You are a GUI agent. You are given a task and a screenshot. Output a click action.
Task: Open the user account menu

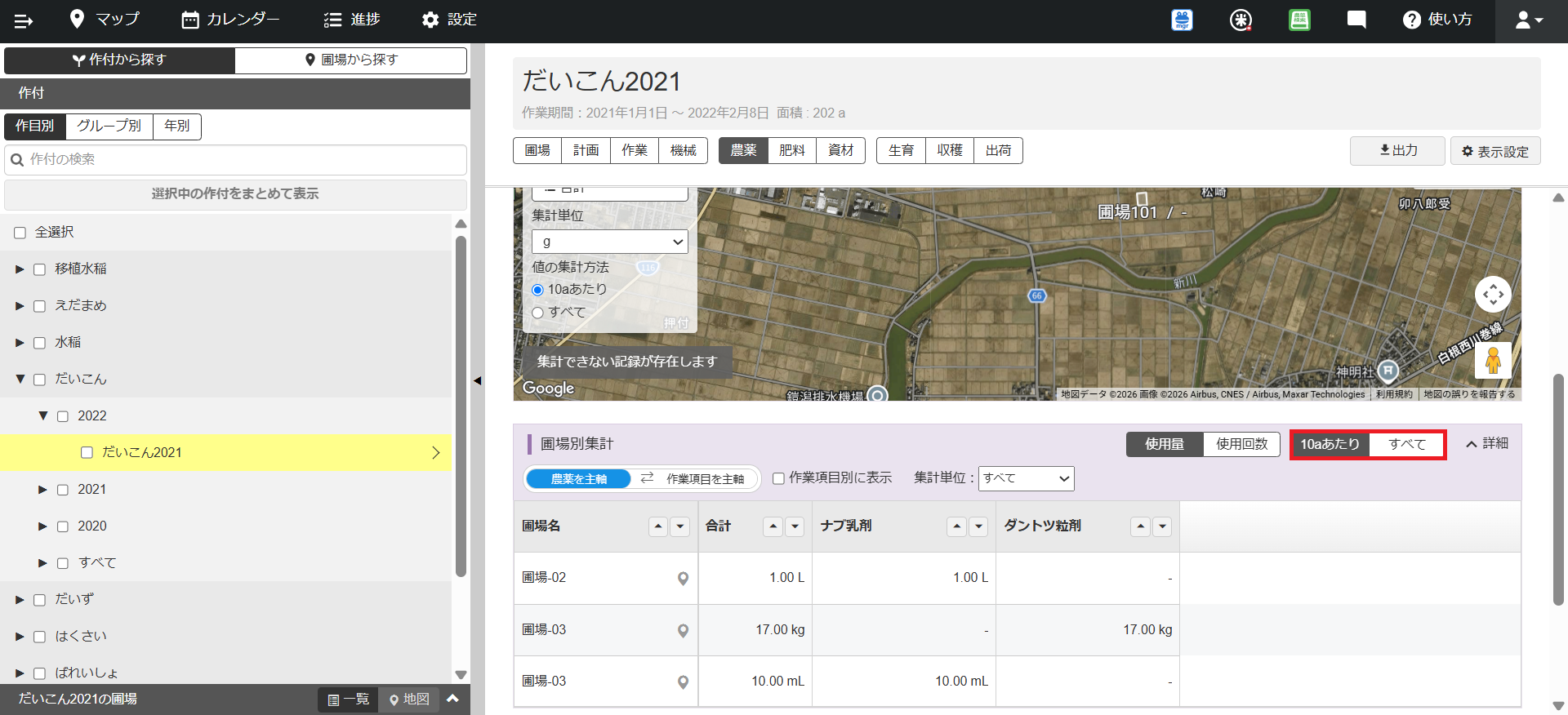coord(1530,20)
